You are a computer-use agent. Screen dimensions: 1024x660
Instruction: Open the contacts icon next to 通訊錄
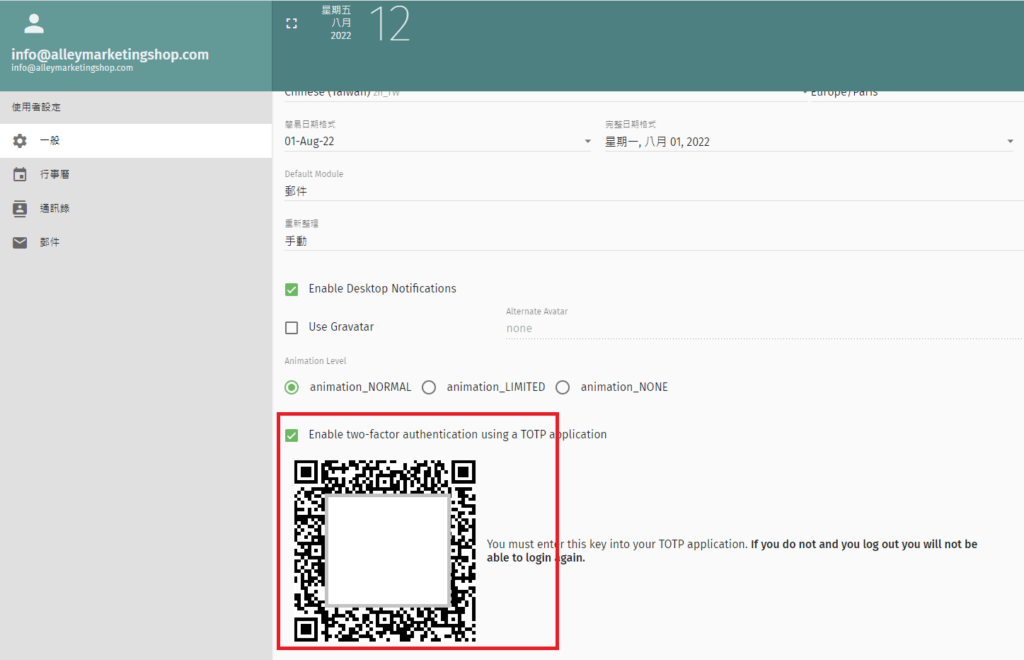[20, 209]
